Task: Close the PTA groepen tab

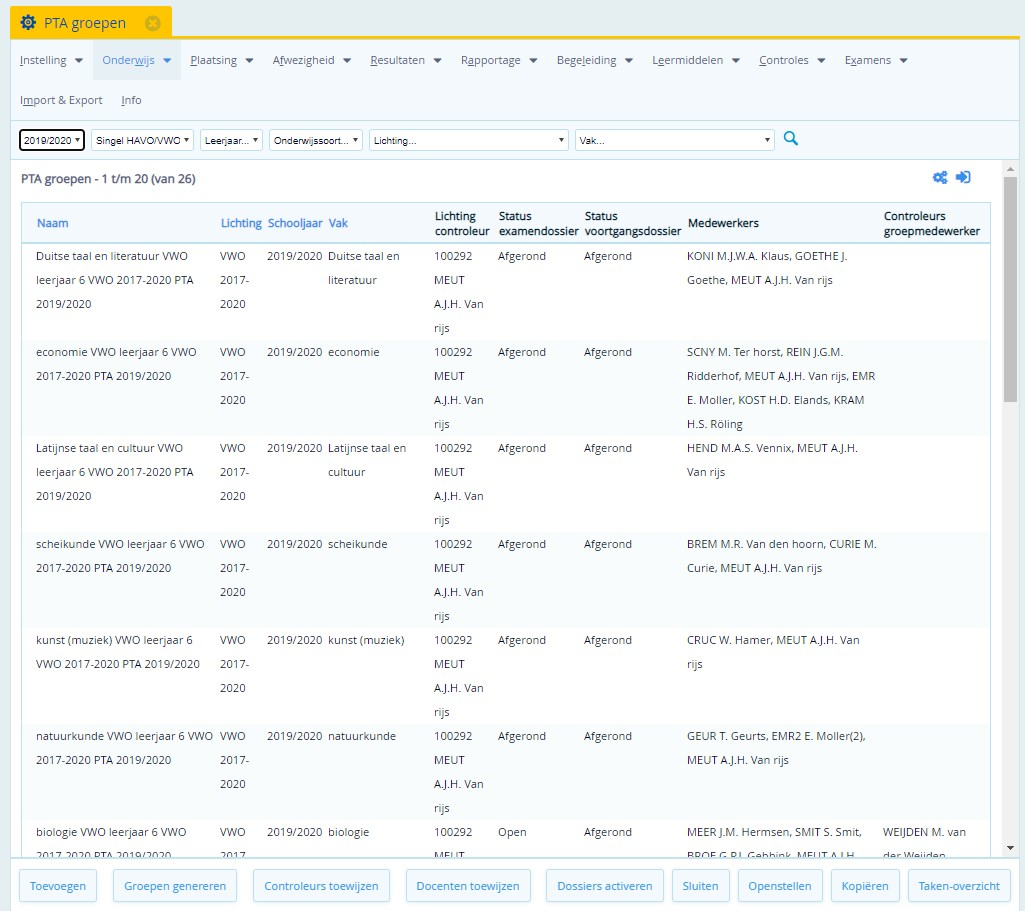Action: point(152,24)
